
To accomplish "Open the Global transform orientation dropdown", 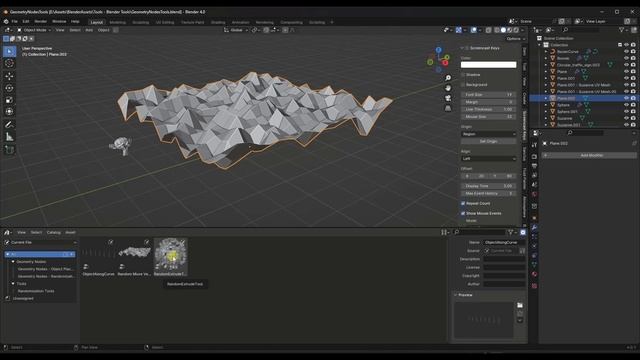I will pos(236,30).
